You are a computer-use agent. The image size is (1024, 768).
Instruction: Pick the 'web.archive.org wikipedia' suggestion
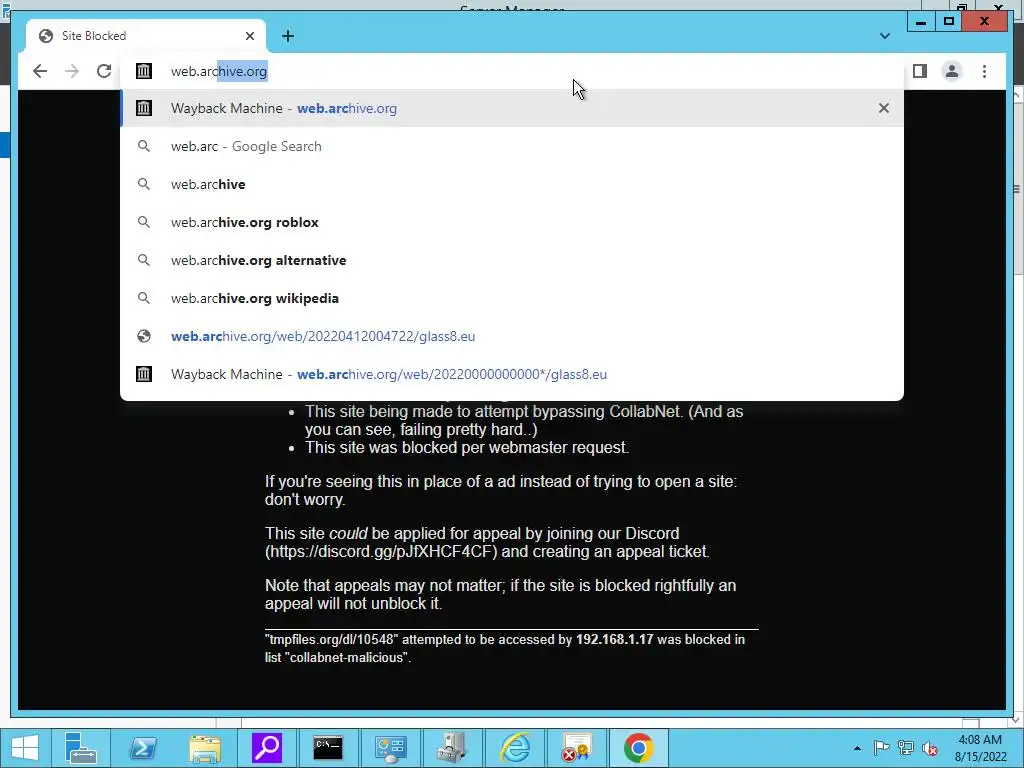512,298
